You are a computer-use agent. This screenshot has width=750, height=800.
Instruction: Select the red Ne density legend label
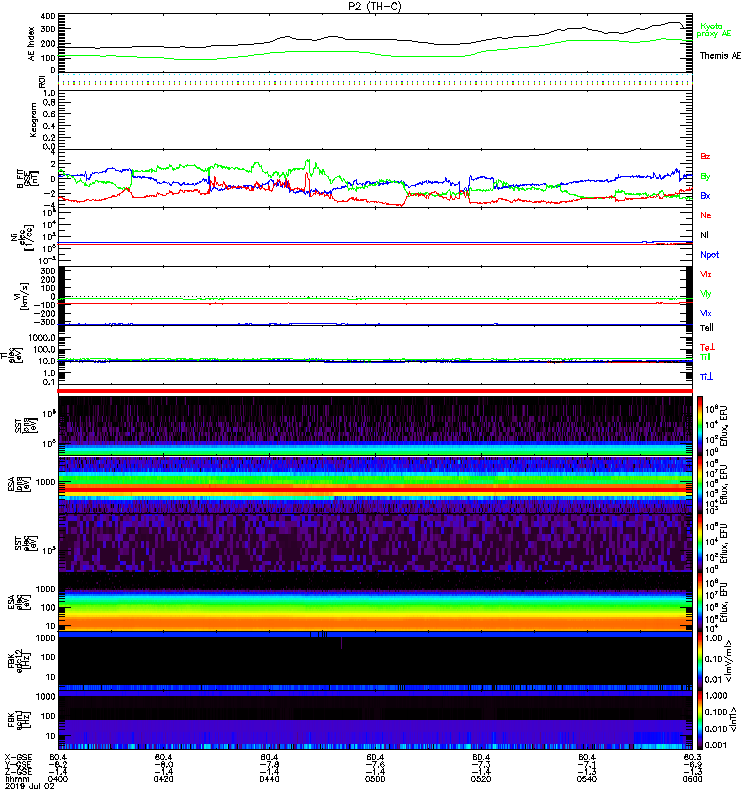coord(706,215)
